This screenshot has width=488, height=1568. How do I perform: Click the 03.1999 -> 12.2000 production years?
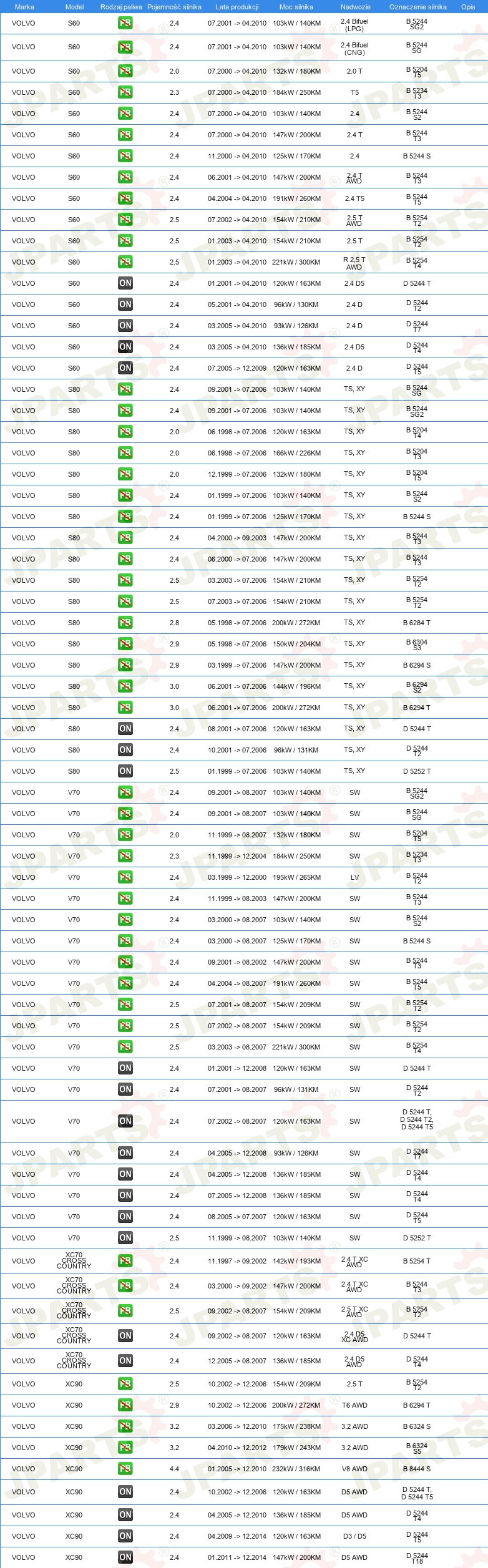tap(237, 877)
